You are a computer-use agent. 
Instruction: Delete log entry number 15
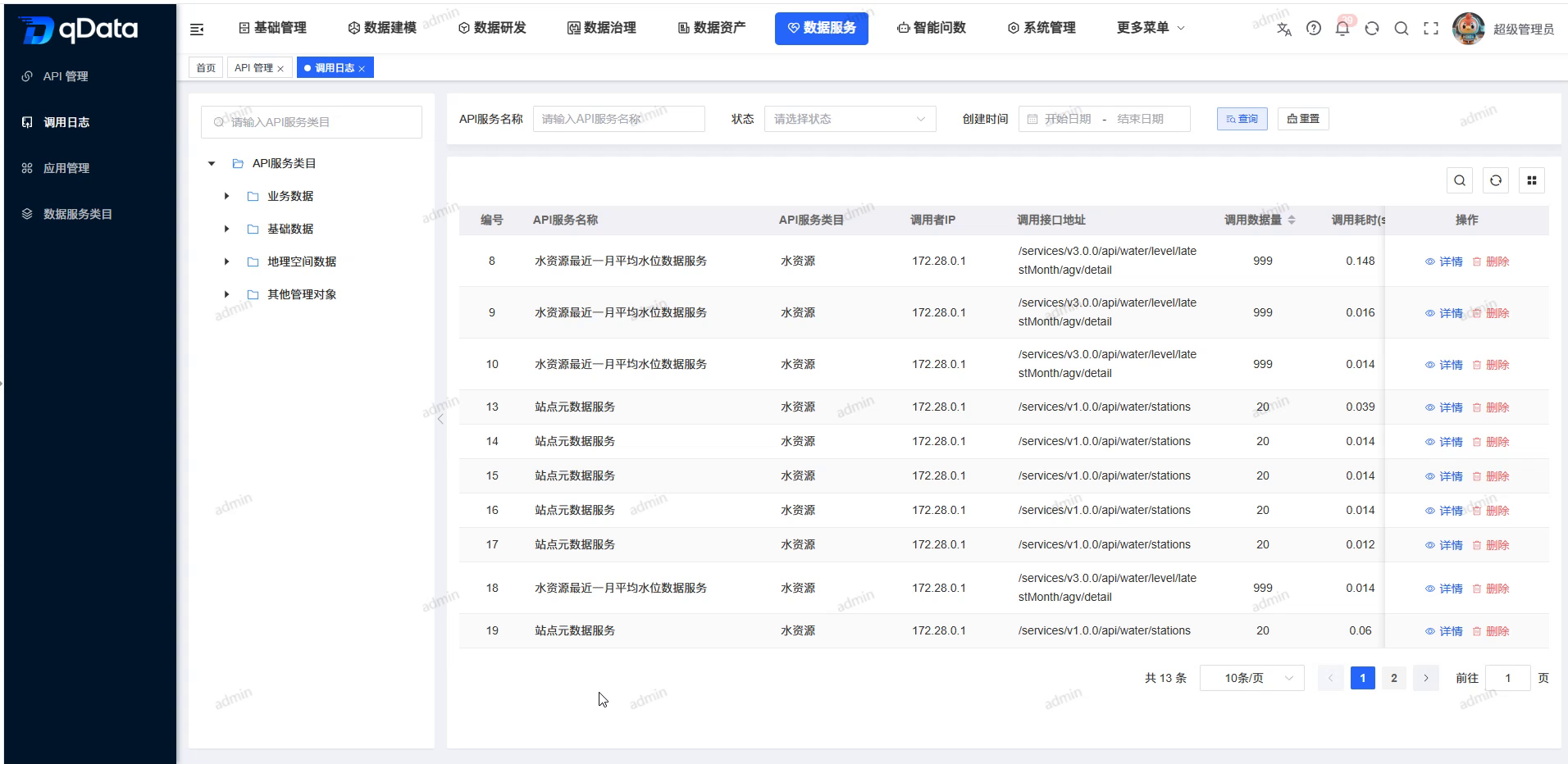(x=1491, y=476)
